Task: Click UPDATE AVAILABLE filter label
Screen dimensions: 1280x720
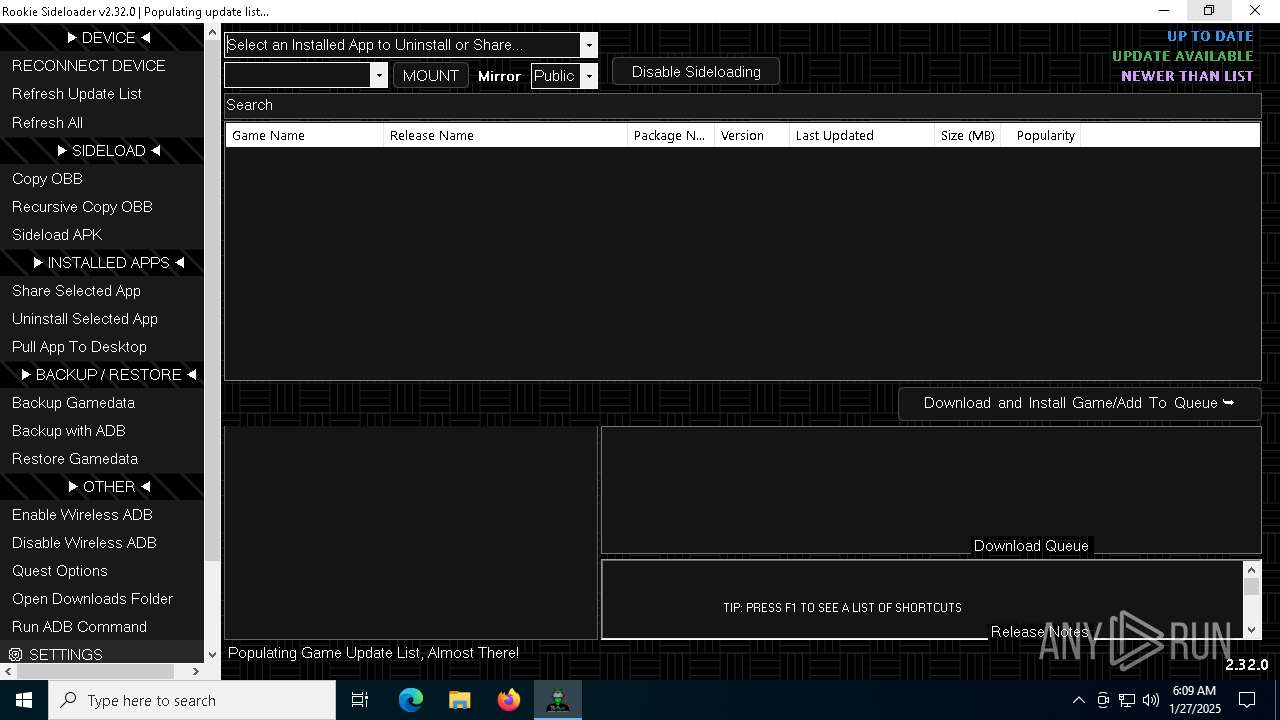Action: coord(1183,56)
